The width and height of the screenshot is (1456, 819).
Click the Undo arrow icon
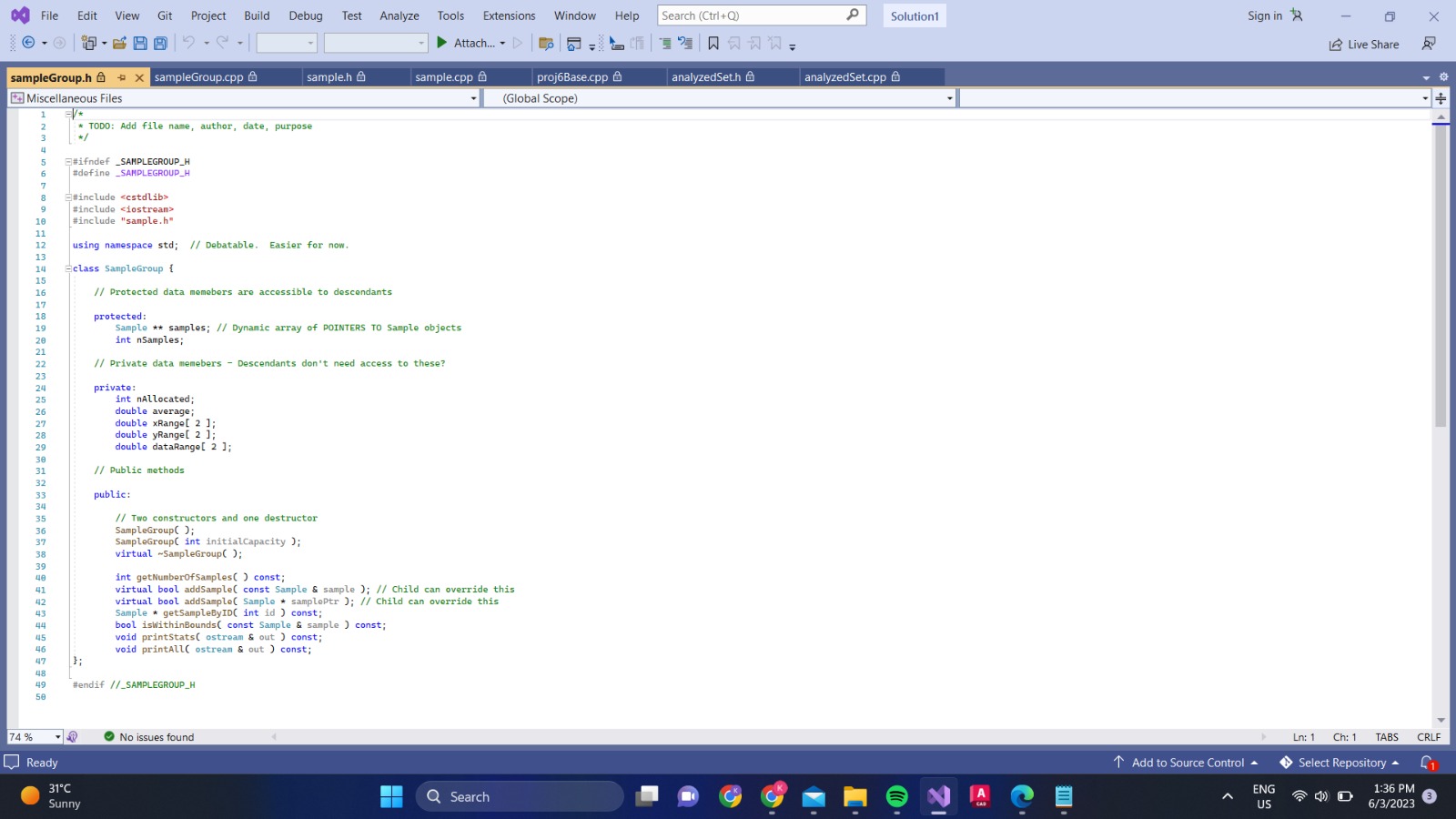point(188,43)
